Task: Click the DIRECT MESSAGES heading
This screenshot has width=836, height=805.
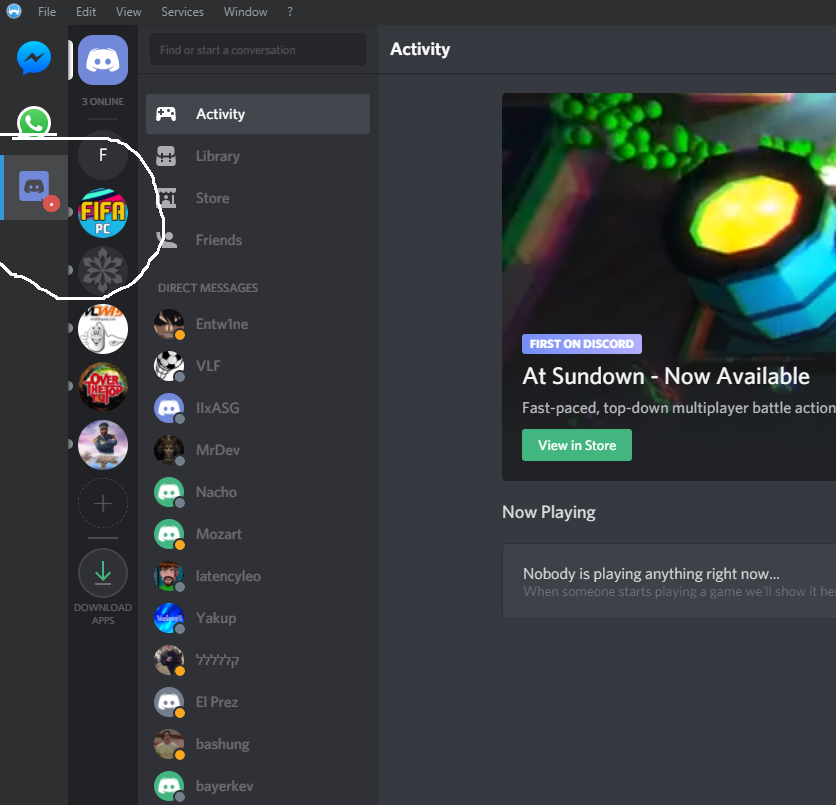Action: (x=208, y=288)
